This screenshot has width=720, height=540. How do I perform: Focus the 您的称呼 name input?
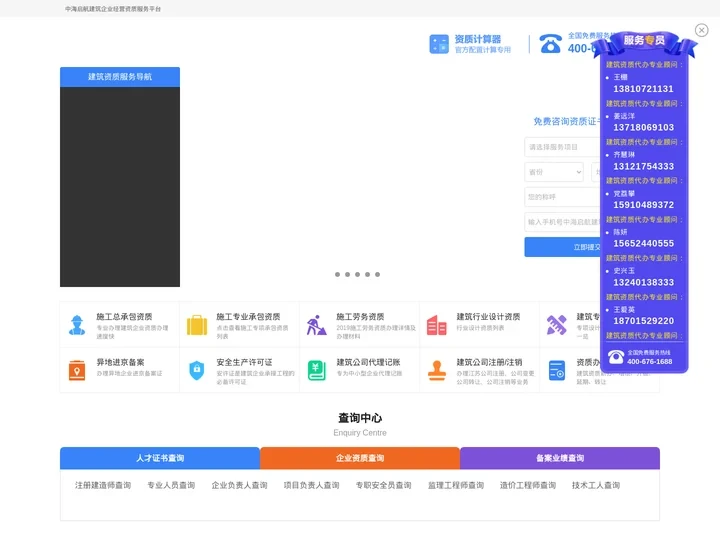[562, 197]
